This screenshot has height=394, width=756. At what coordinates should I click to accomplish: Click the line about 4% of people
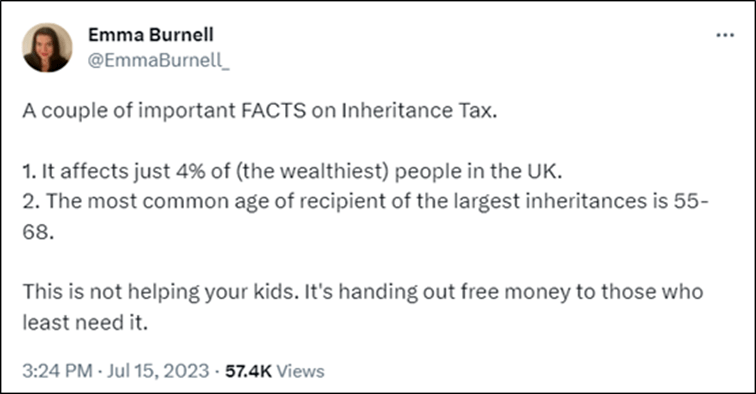[292, 172]
